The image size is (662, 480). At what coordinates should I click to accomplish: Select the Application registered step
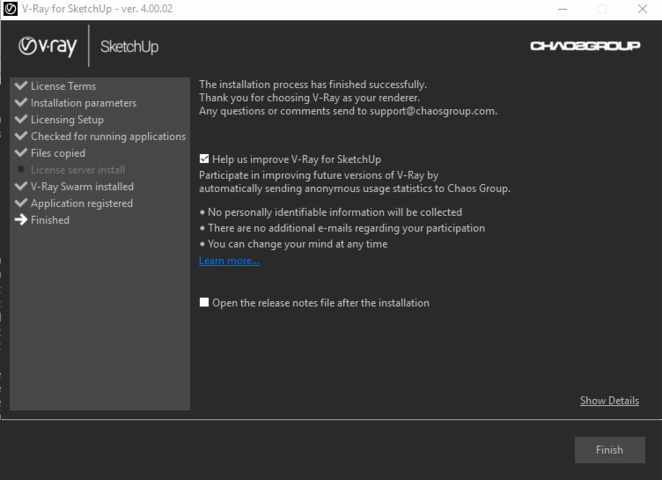[x=82, y=203]
